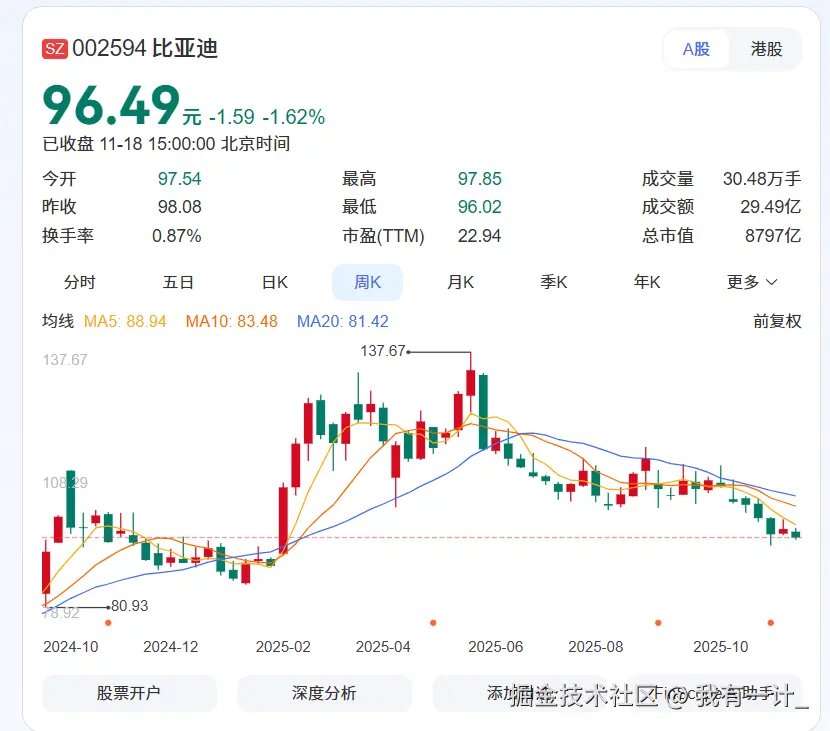830x731 pixels.
Task: Click the orange event dot below 2024-10
Action: [107, 622]
